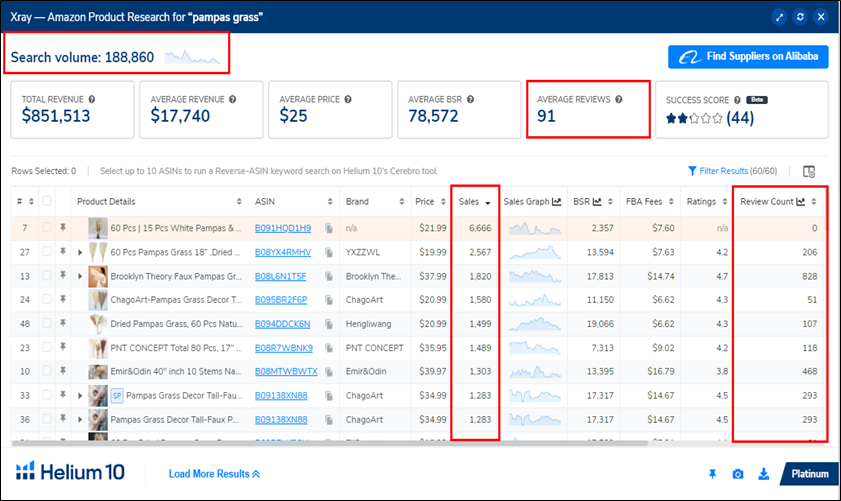Open Average Price help question icon
The image size is (841, 501).
point(348,99)
